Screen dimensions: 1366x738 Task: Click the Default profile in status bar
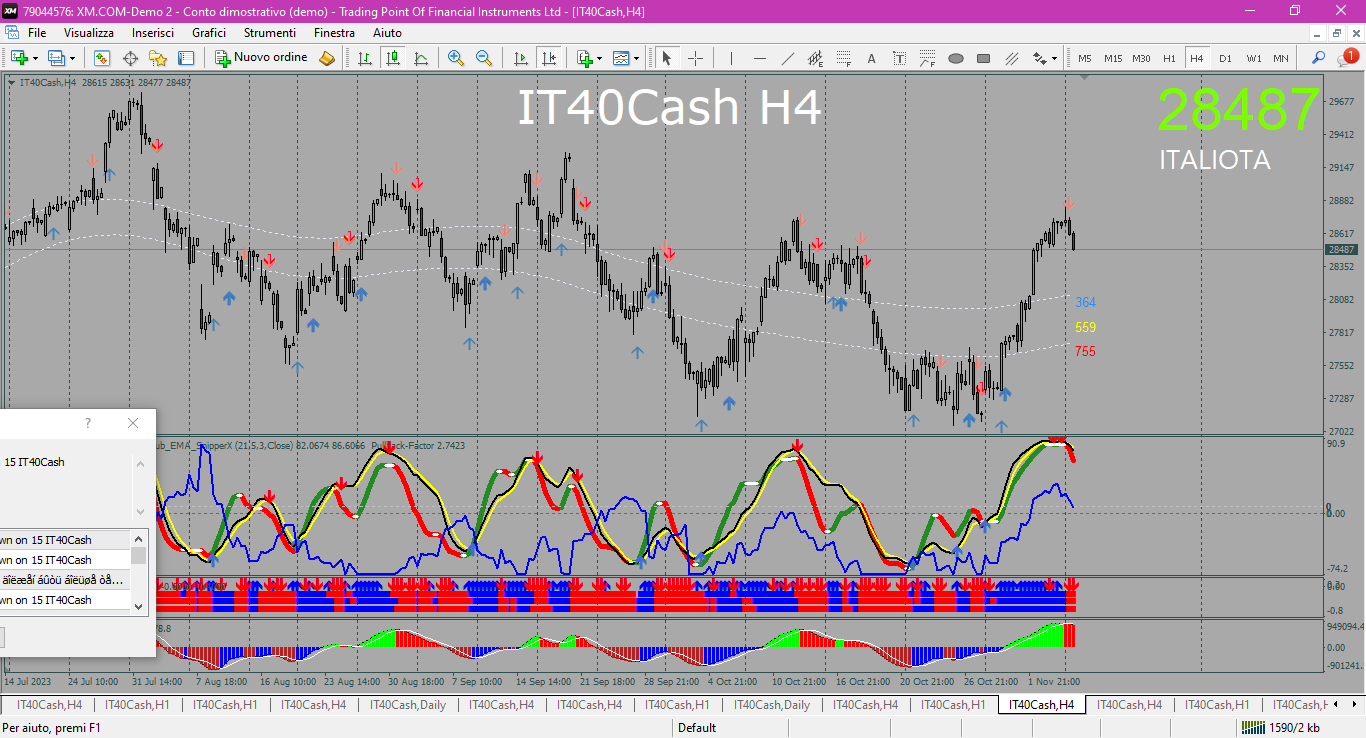tap(697, 728)
